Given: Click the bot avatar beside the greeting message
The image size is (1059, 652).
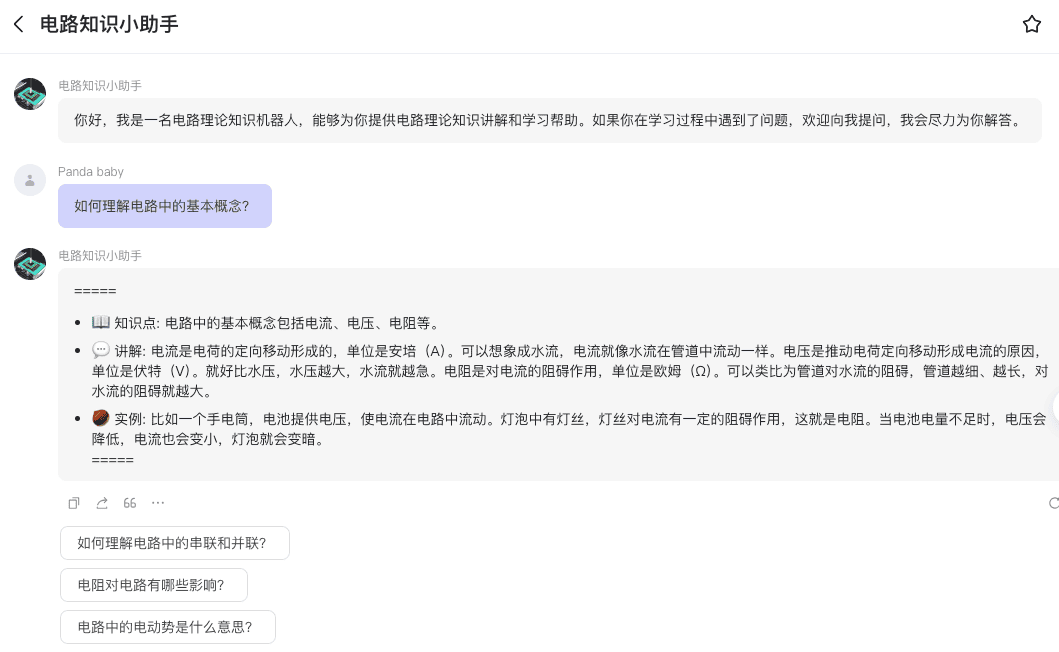Looking at the screenshot, I should coord(30,94).
